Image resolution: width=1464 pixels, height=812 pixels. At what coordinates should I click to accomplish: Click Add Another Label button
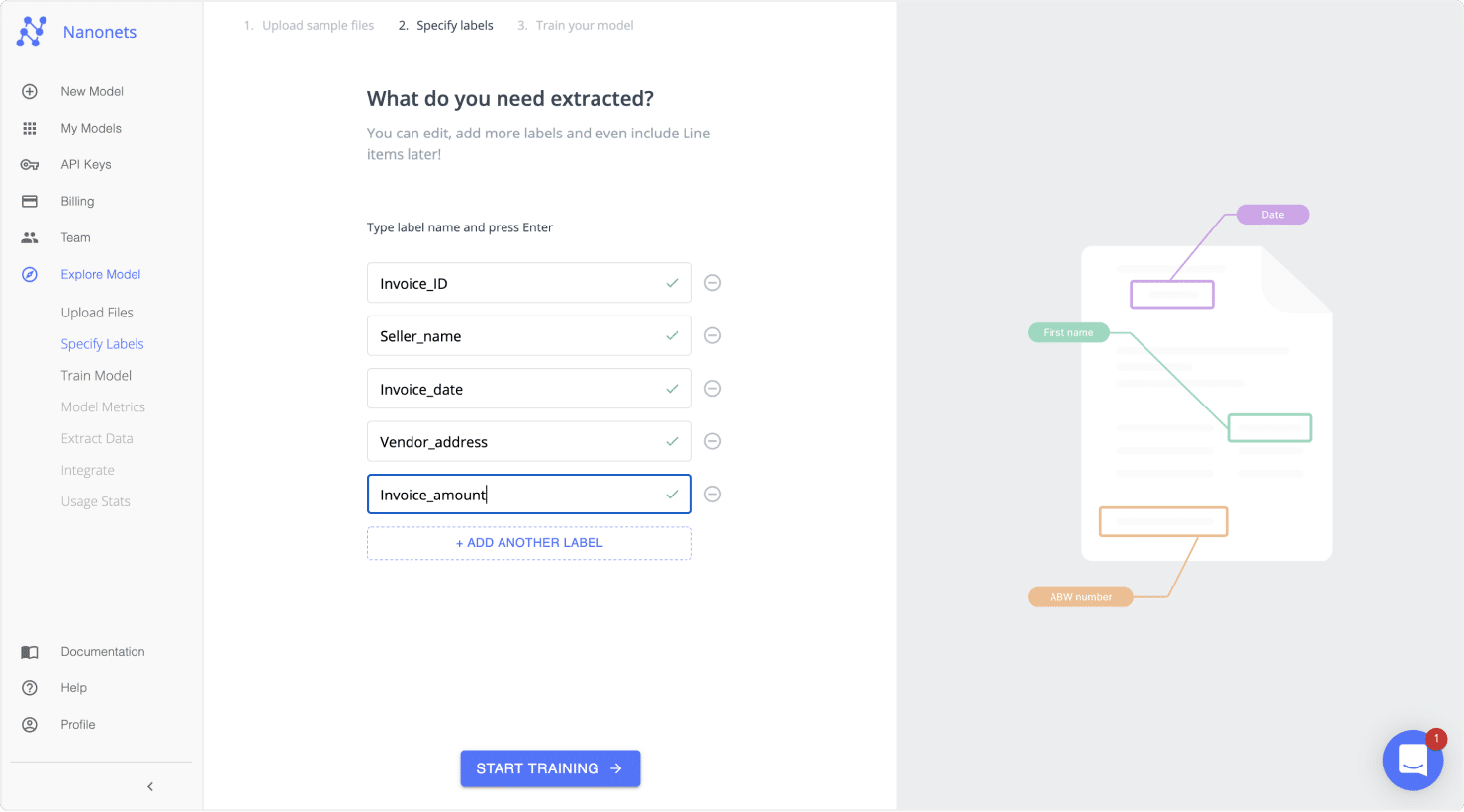[x=529, y=543]
